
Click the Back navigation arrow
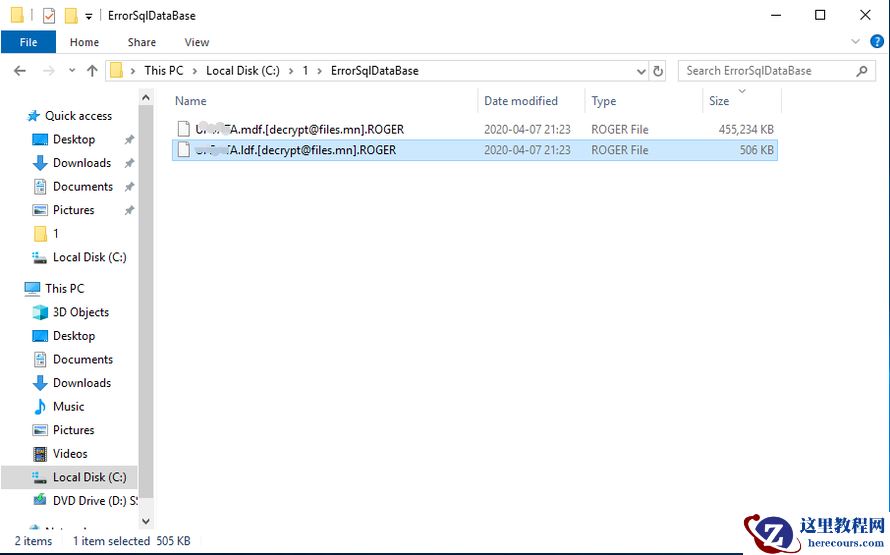coord(20,71)
